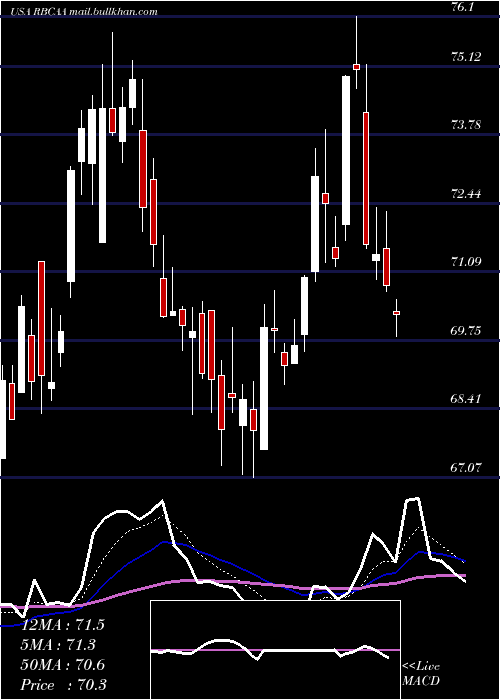Click the 5MA : 71.3 legend entry
500x700 pixels.
coord(59,645)
